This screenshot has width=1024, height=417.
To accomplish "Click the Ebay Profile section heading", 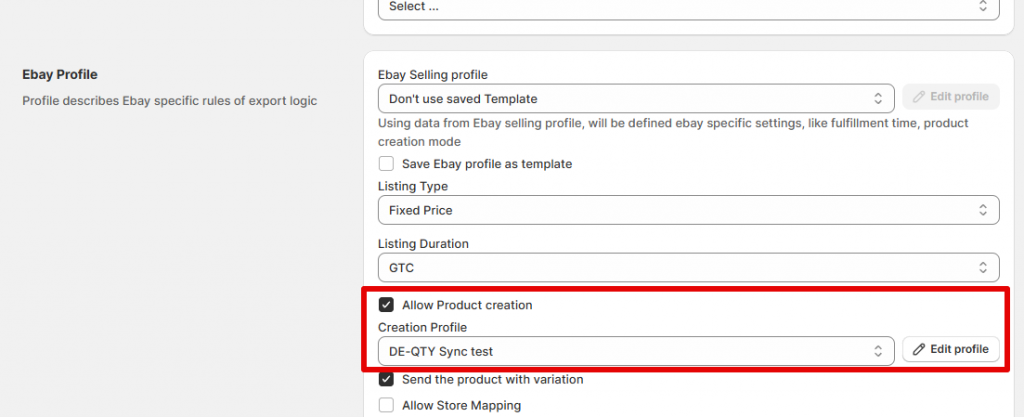I will click(x=59, y=75).
